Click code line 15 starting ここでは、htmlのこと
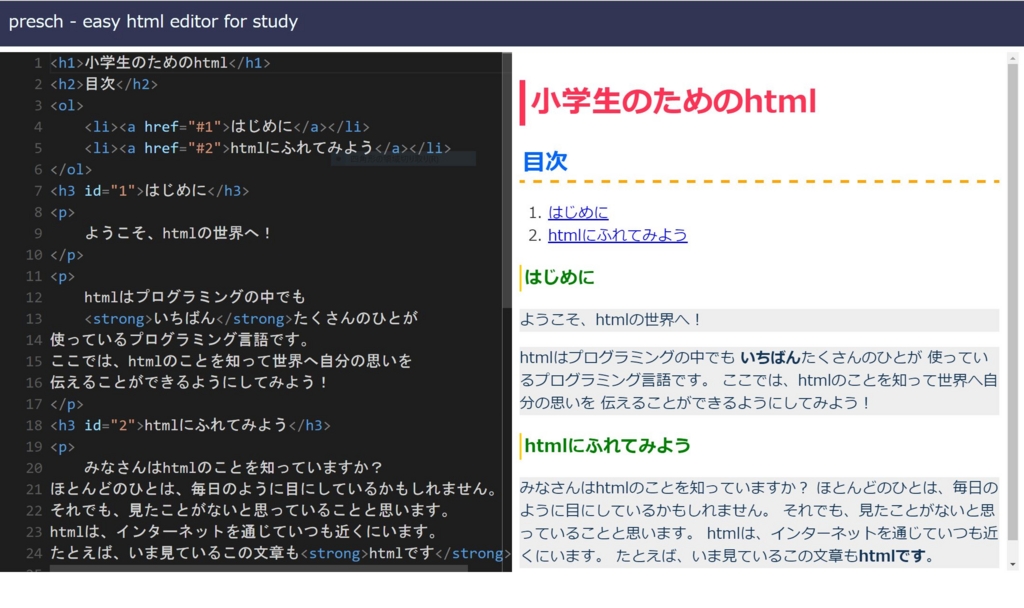1024x608 pixels. (x=231, y=361)
